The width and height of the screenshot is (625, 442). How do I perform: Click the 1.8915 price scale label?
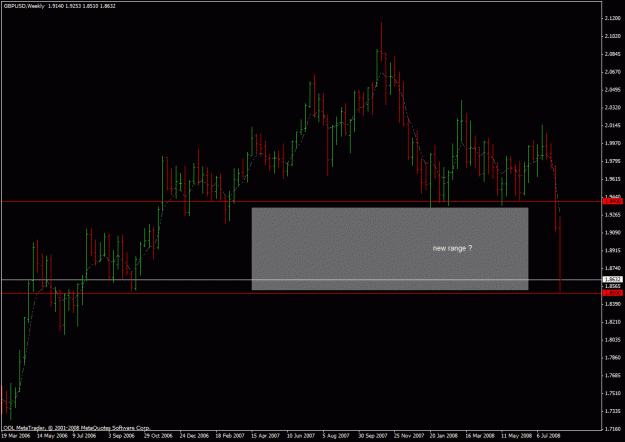[613, 250]
